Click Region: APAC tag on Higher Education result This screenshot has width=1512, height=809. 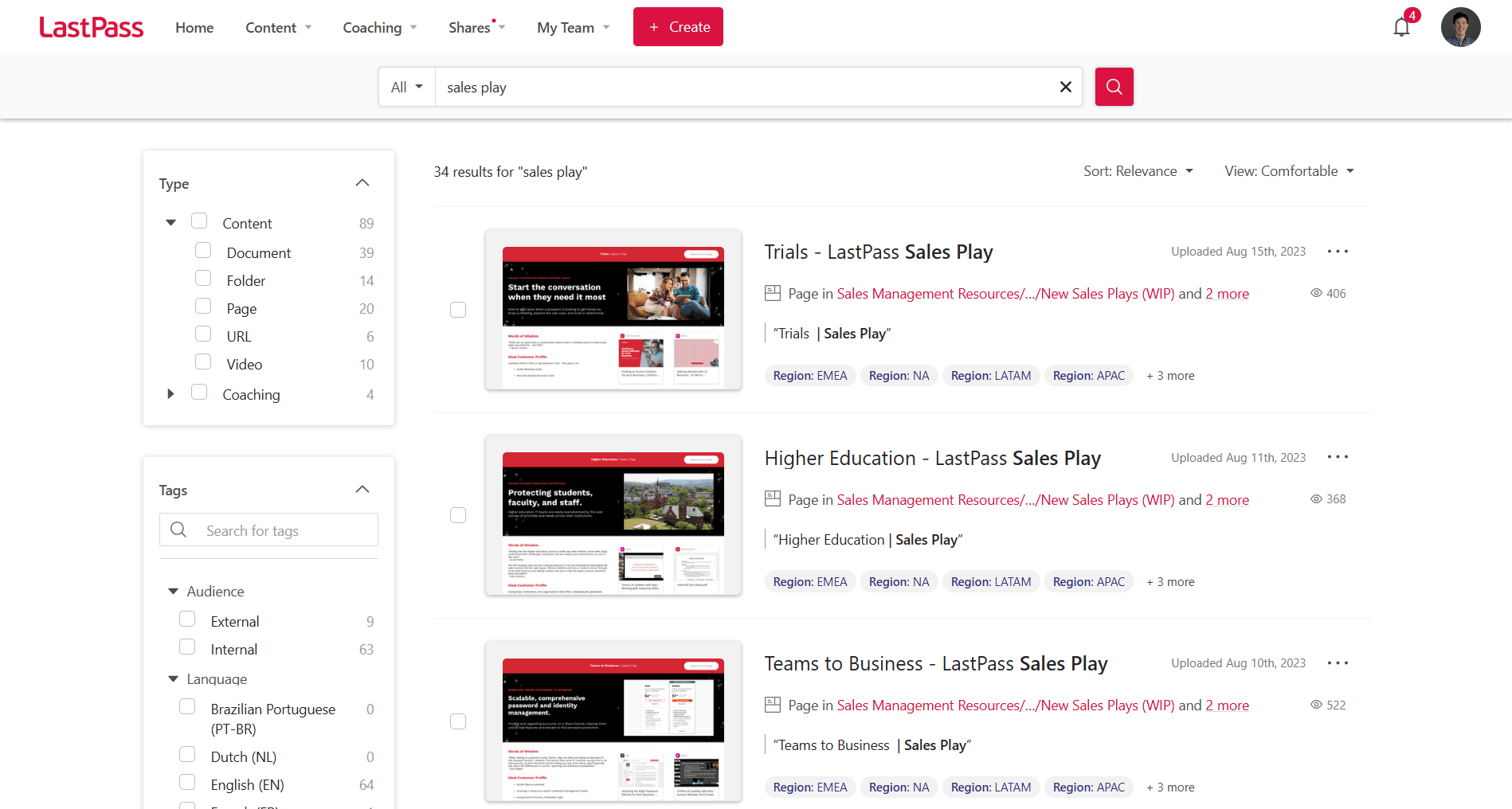(x=1089, y=582)
